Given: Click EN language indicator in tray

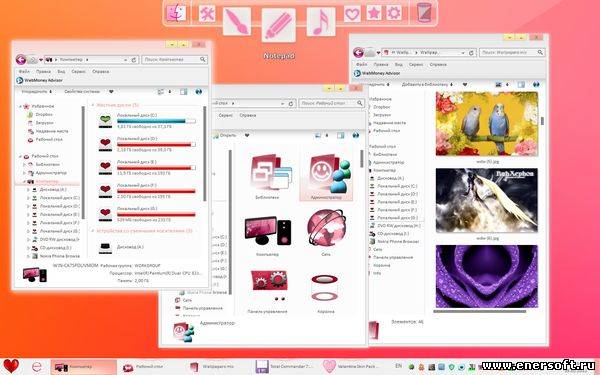Looking at the screenshot, I should point(398,366).
